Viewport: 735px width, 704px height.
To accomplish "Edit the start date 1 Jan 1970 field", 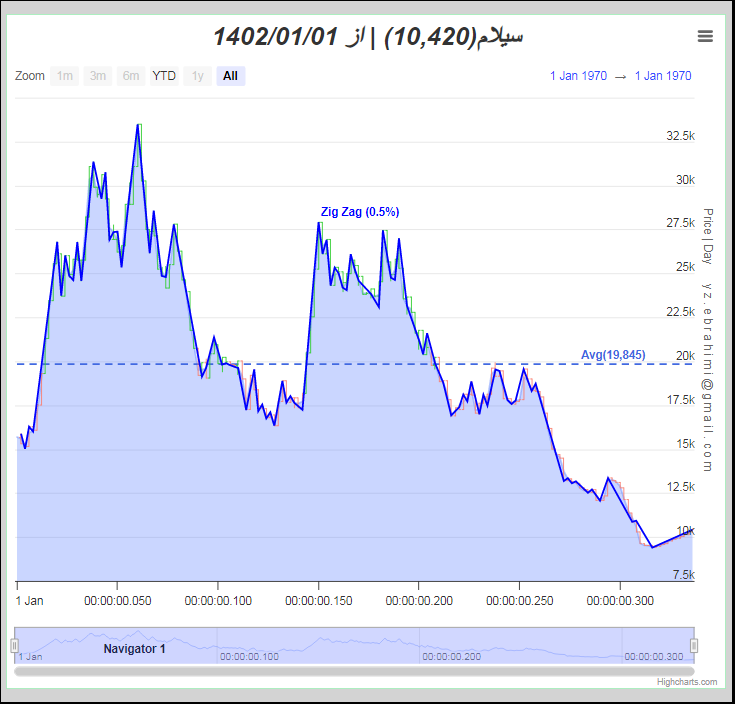I will tap(578, 76).
